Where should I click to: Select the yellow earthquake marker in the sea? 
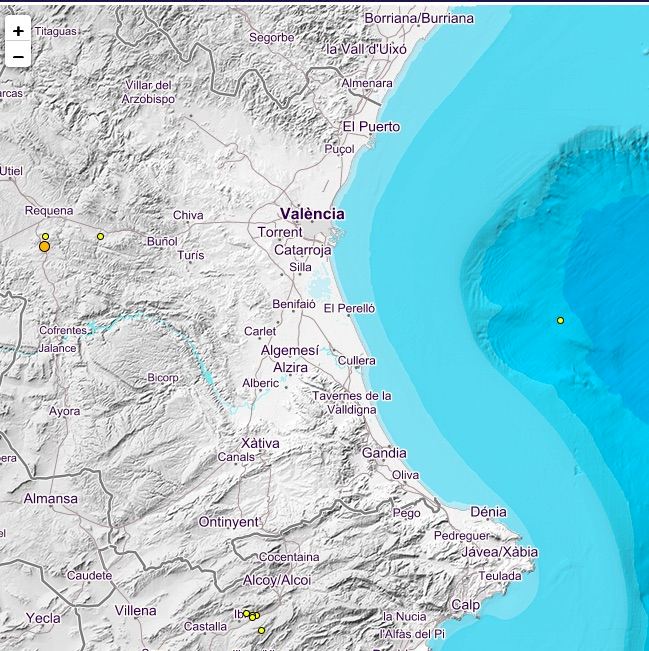(x=560, y=320)
